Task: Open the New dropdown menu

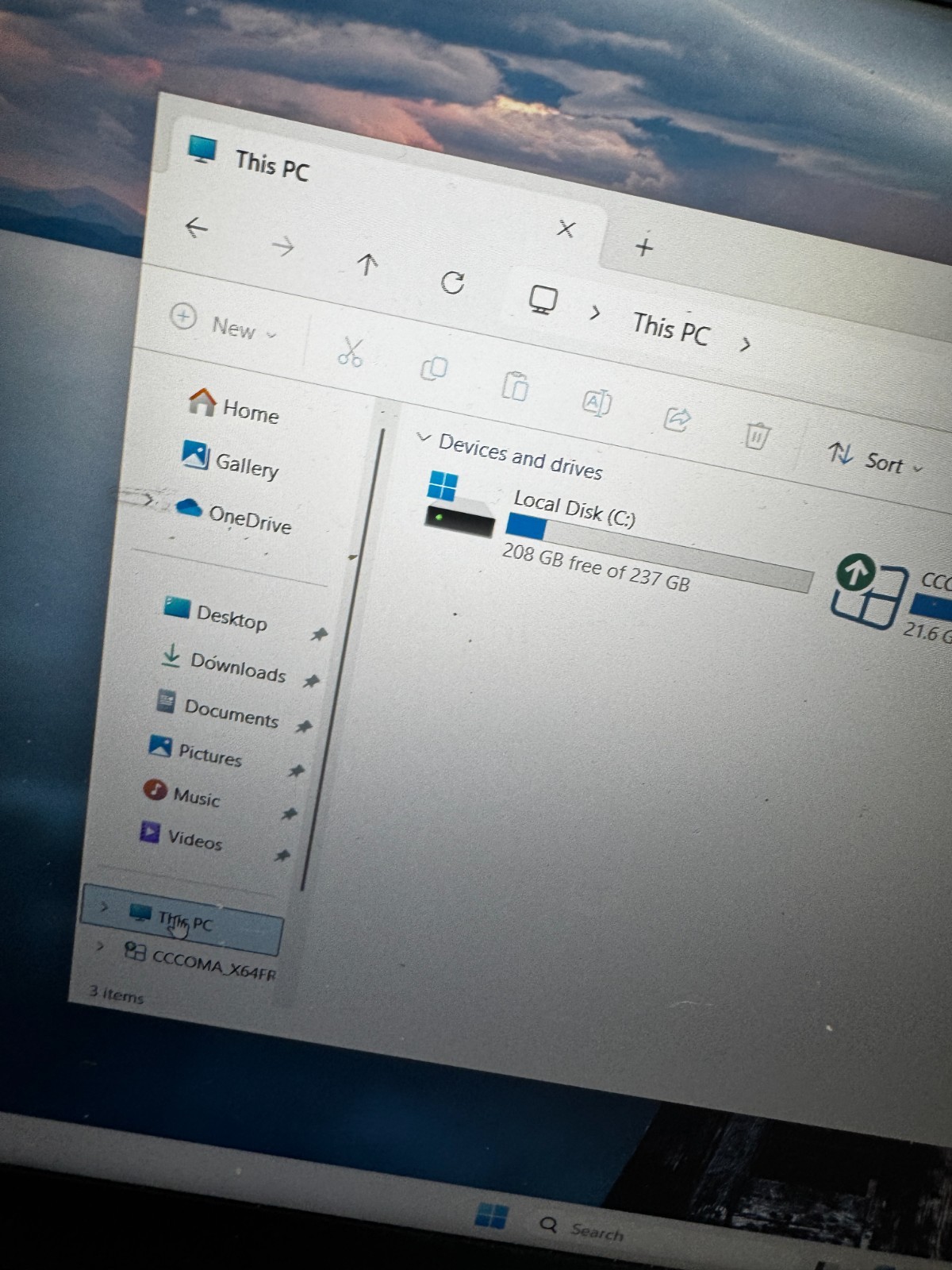Action: tap(224, 323)
